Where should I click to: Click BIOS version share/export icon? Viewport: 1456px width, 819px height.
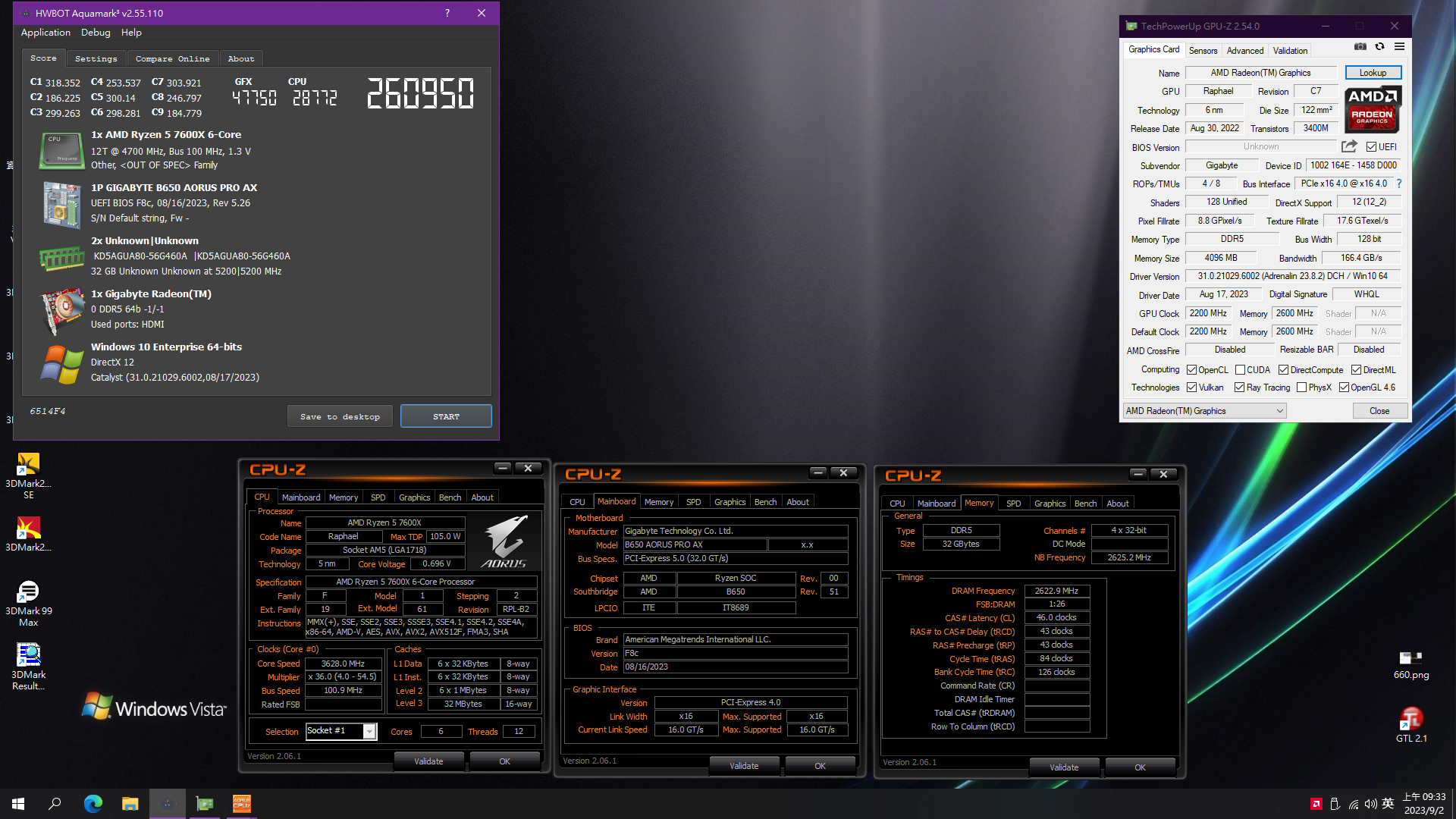point(1349,146)
